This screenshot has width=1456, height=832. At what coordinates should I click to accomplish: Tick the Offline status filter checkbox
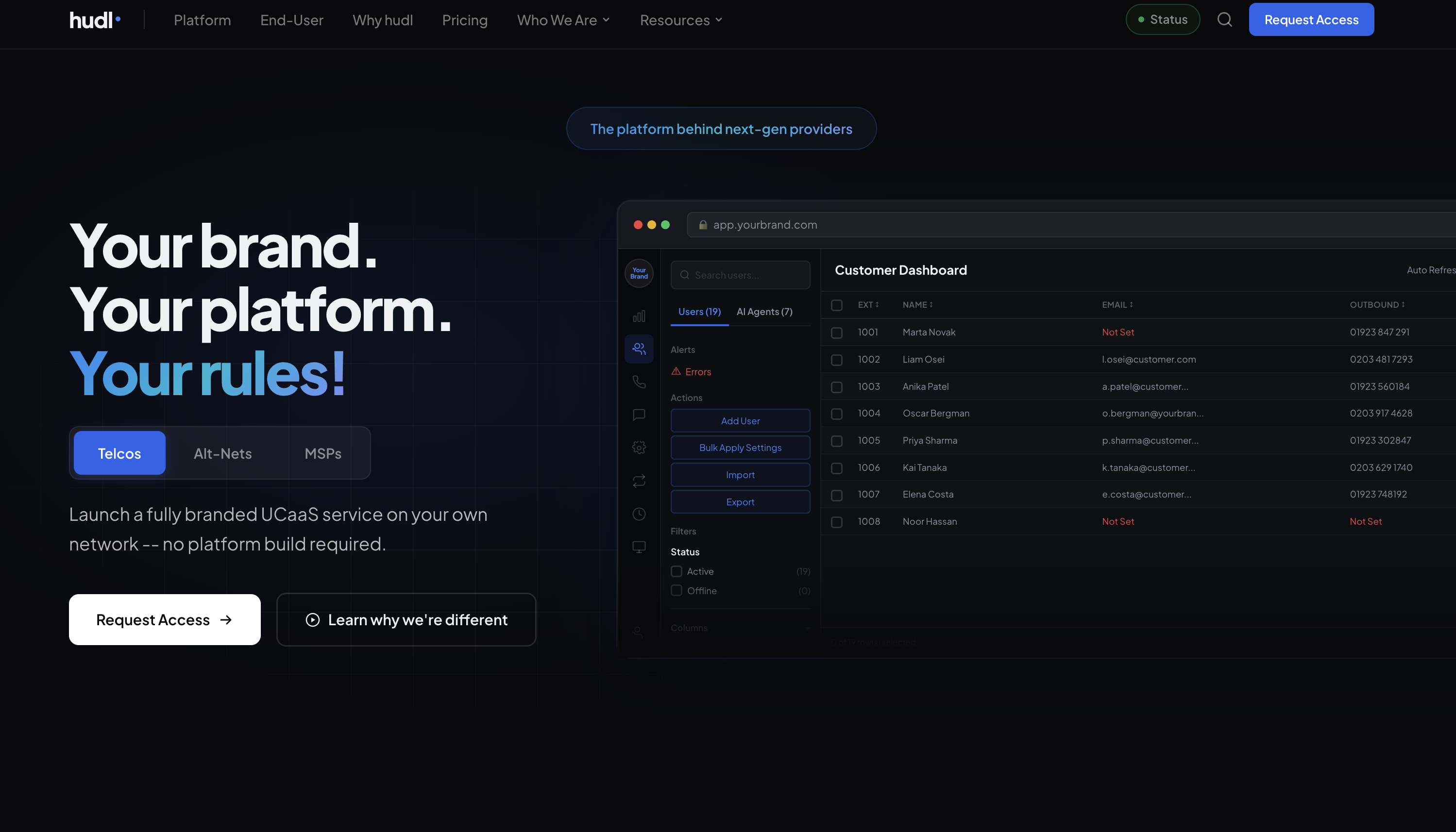[x=676, y=590]
